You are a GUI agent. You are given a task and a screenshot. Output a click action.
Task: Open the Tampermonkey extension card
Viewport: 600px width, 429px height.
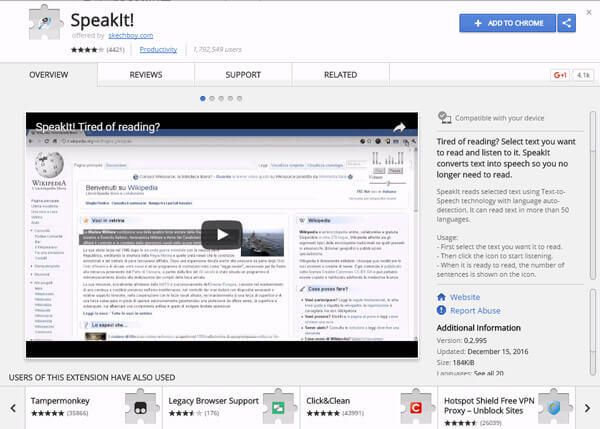click(x=94, y=408)
